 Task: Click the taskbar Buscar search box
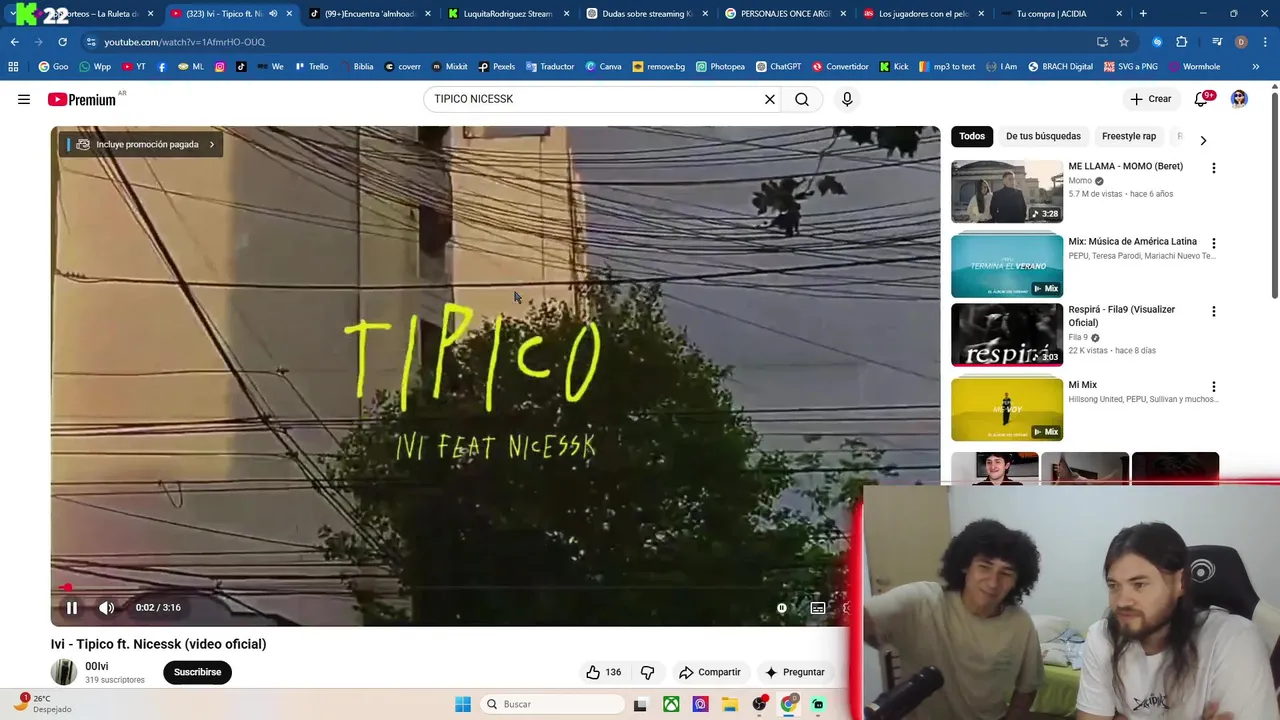[553, 704]
